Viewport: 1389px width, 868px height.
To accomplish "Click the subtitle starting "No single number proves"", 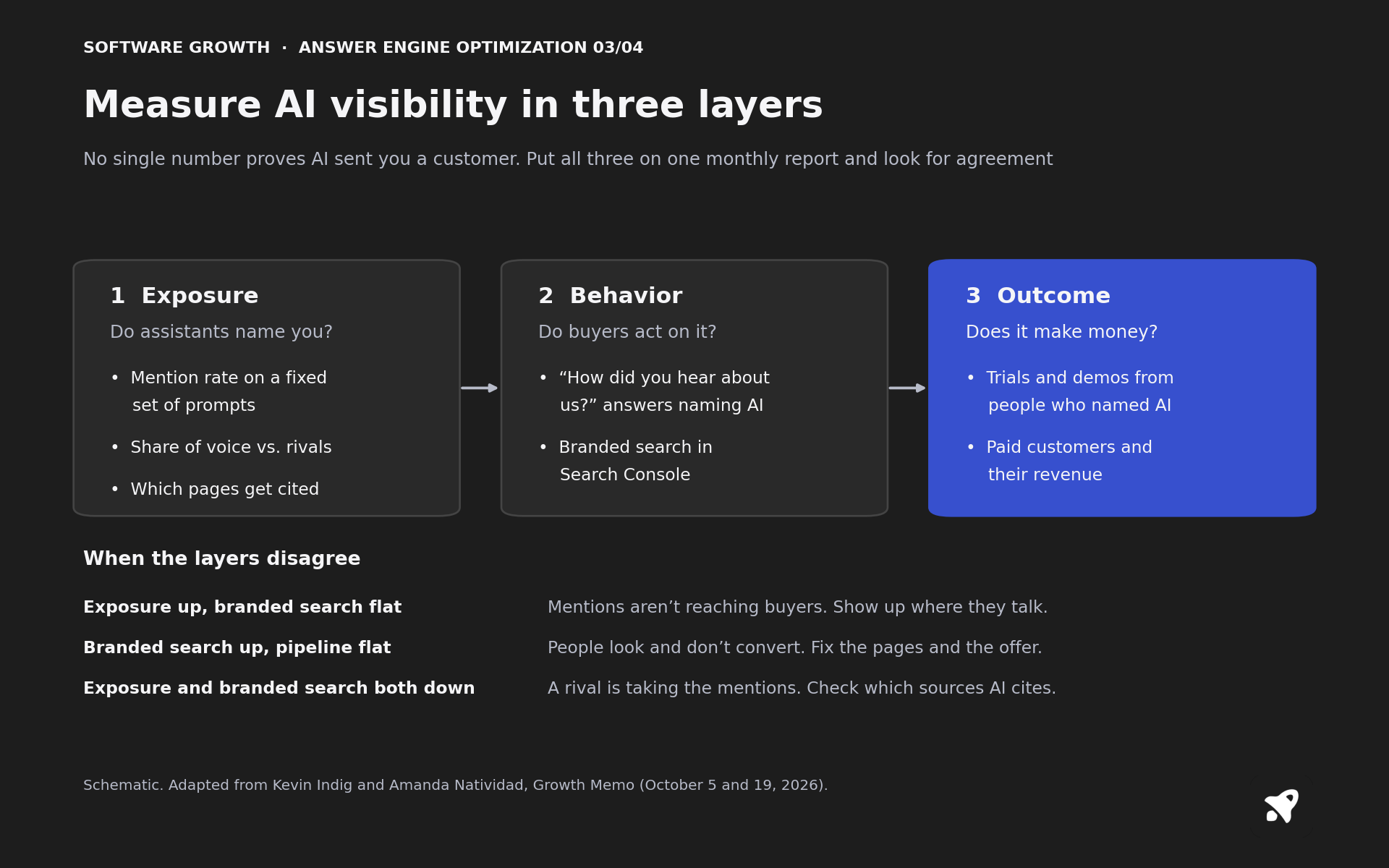I will 568,159.
